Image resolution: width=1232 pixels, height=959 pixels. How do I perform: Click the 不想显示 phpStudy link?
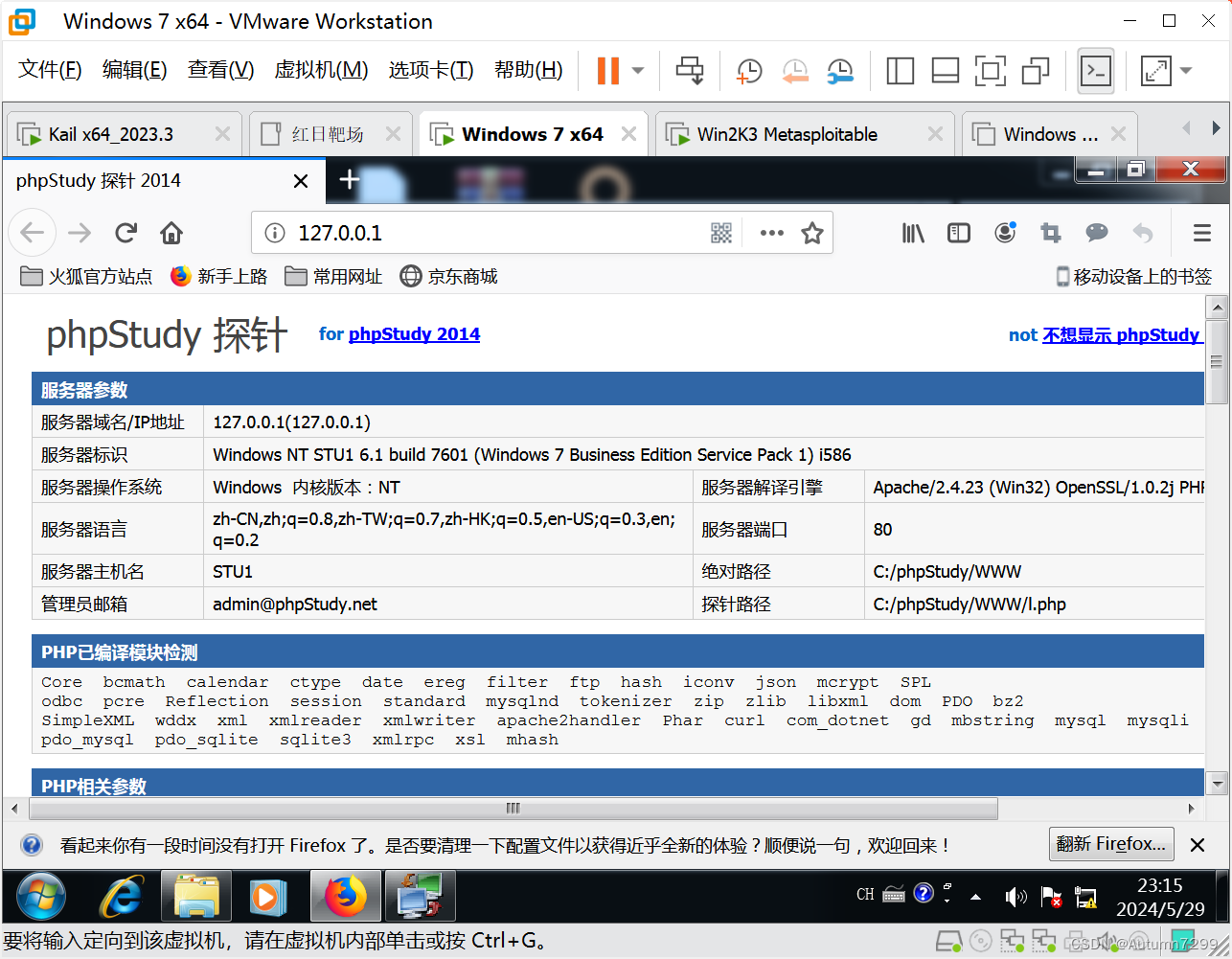tap(1123, 335)
